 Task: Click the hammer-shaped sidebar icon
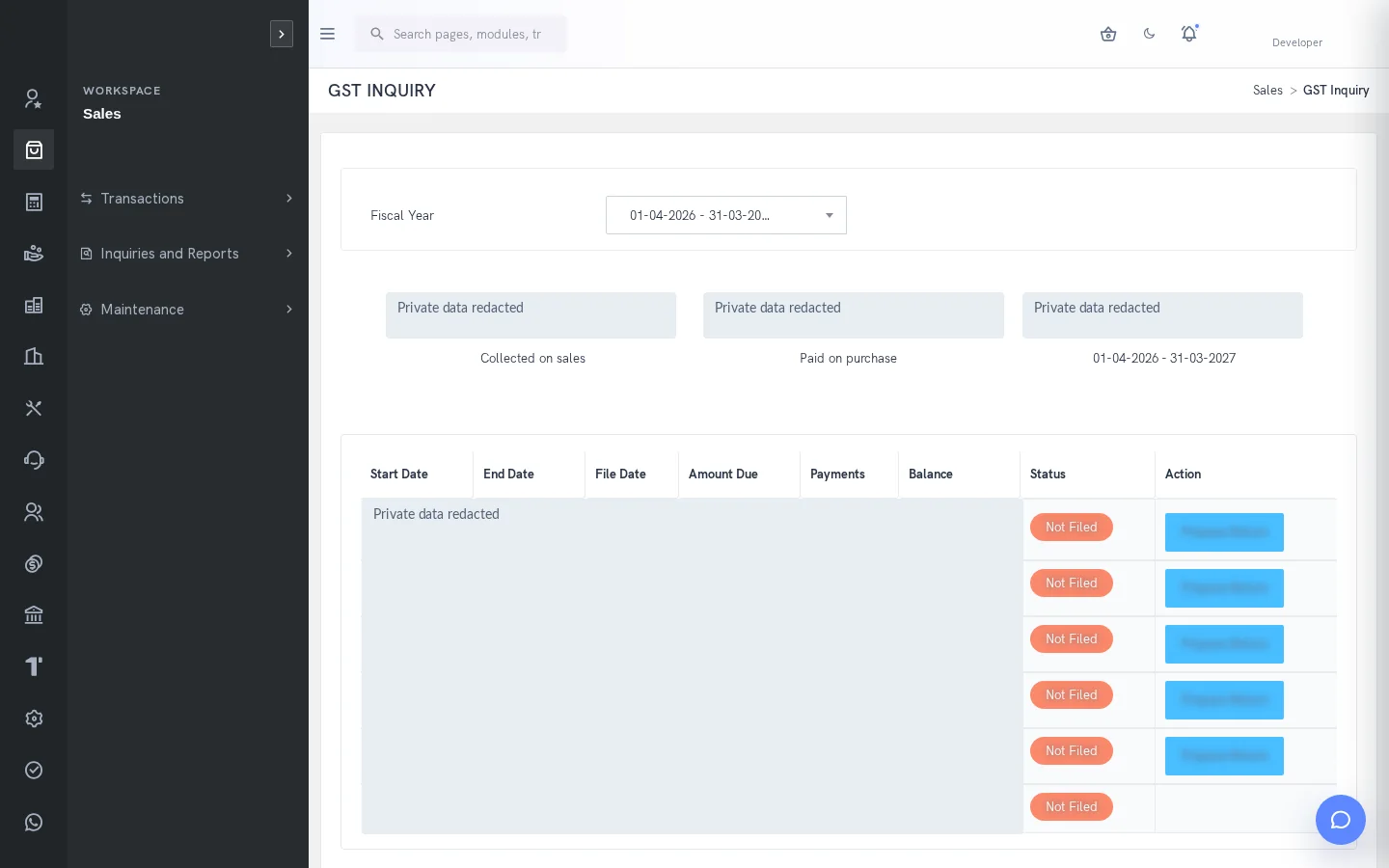tap(34, 666)
